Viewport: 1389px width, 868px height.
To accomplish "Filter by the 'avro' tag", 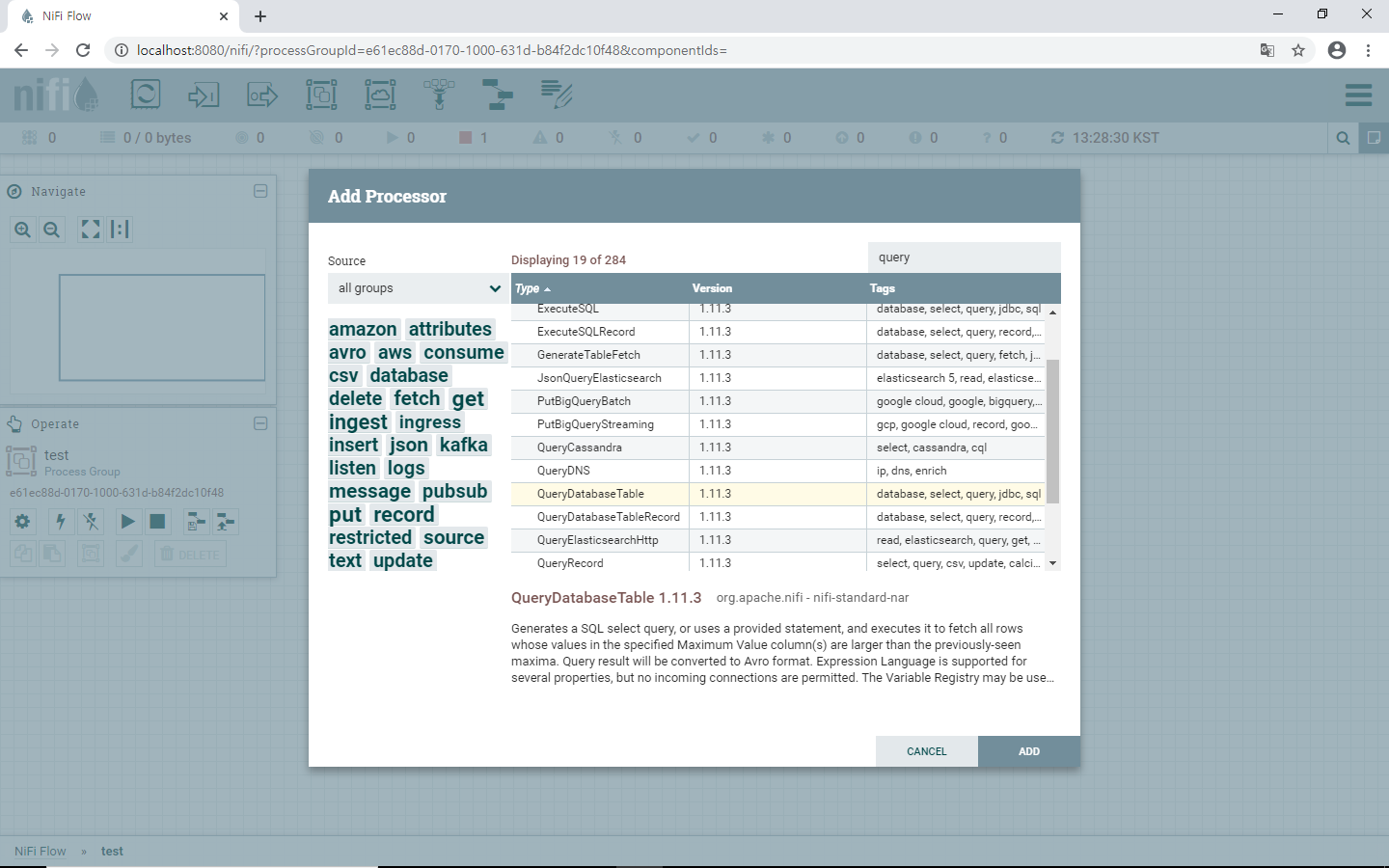I will tap(347, 352).
